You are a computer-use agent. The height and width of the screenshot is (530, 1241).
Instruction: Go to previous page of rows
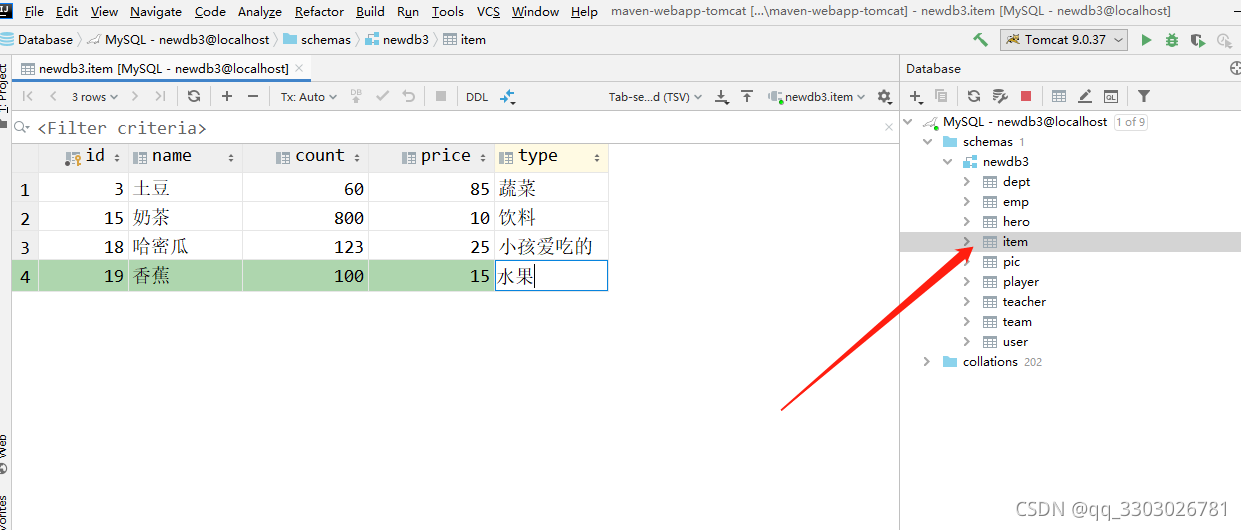tap(52, 96)
